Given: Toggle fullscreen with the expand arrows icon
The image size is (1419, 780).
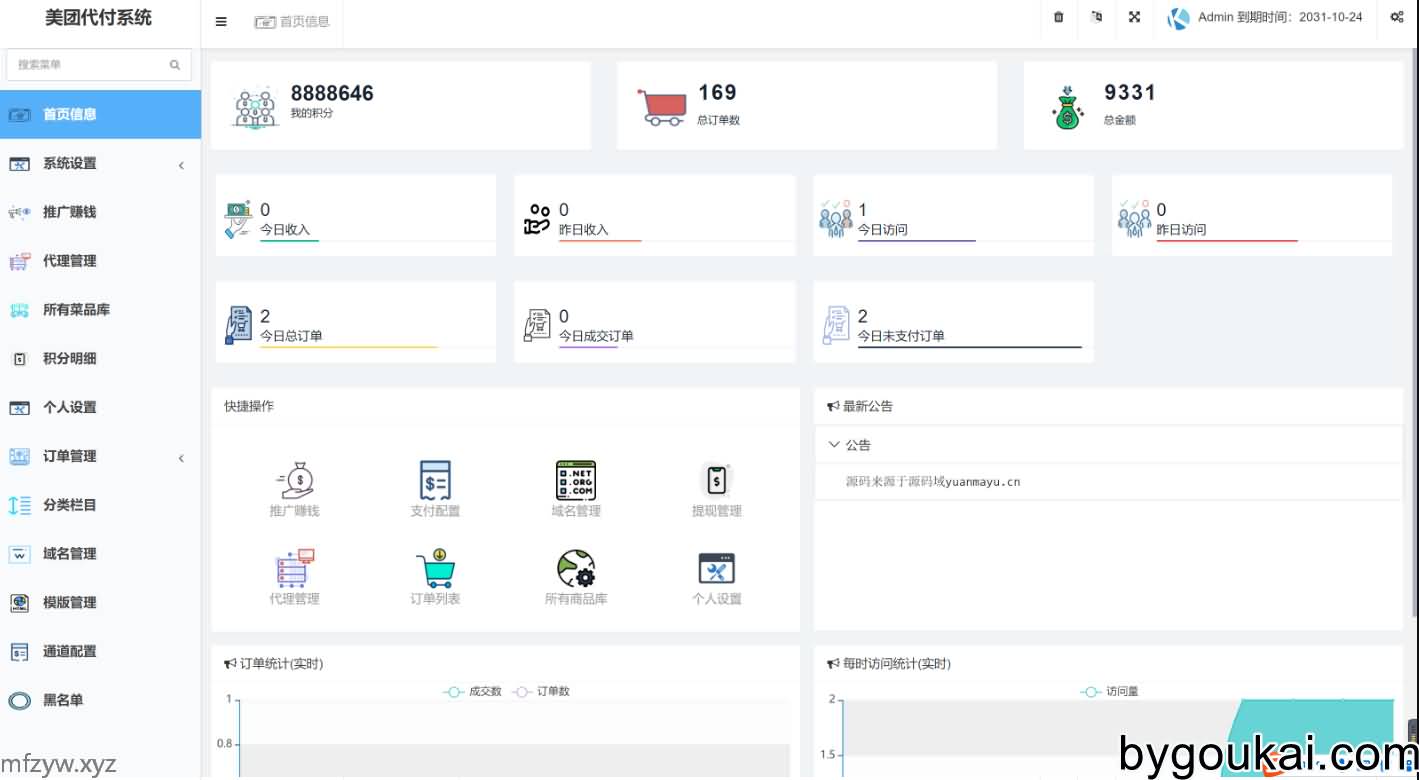Looking at the screenshot, I should pyautogui.click(x=1134, y=17).
